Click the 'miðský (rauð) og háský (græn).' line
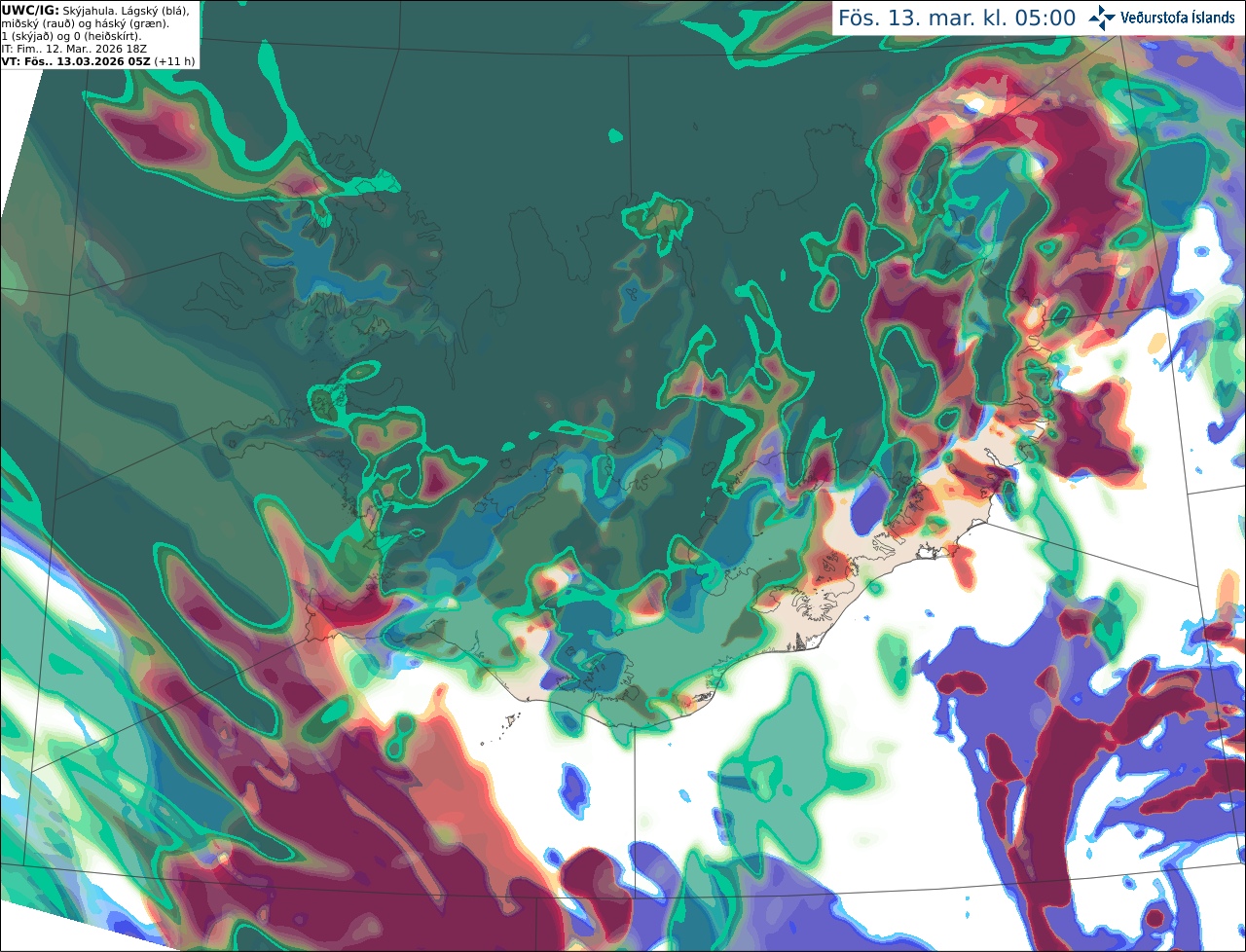The height and width of the screenshot is (952, 1246). [85, 23]
